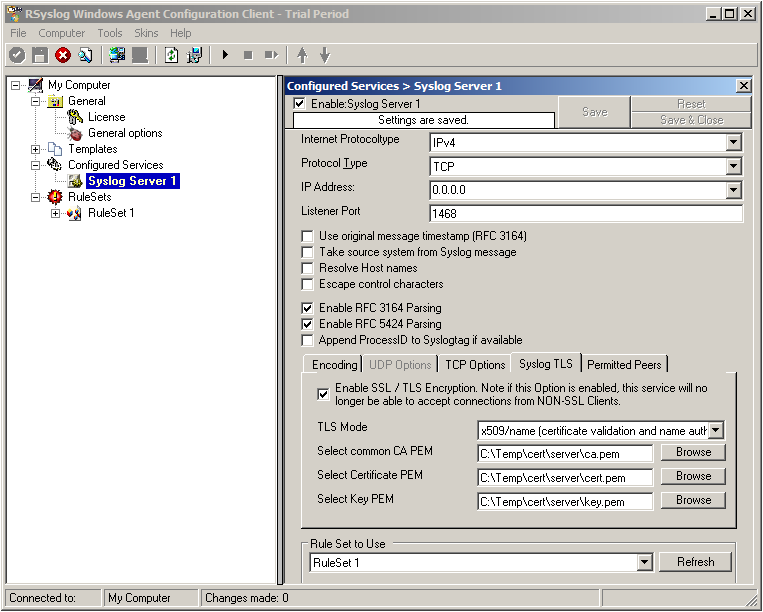This screenshot has height=612, width=763.
Task: Click the green arrows reload configuration icon
Action: pyautogui.click(x=171, y=55)
